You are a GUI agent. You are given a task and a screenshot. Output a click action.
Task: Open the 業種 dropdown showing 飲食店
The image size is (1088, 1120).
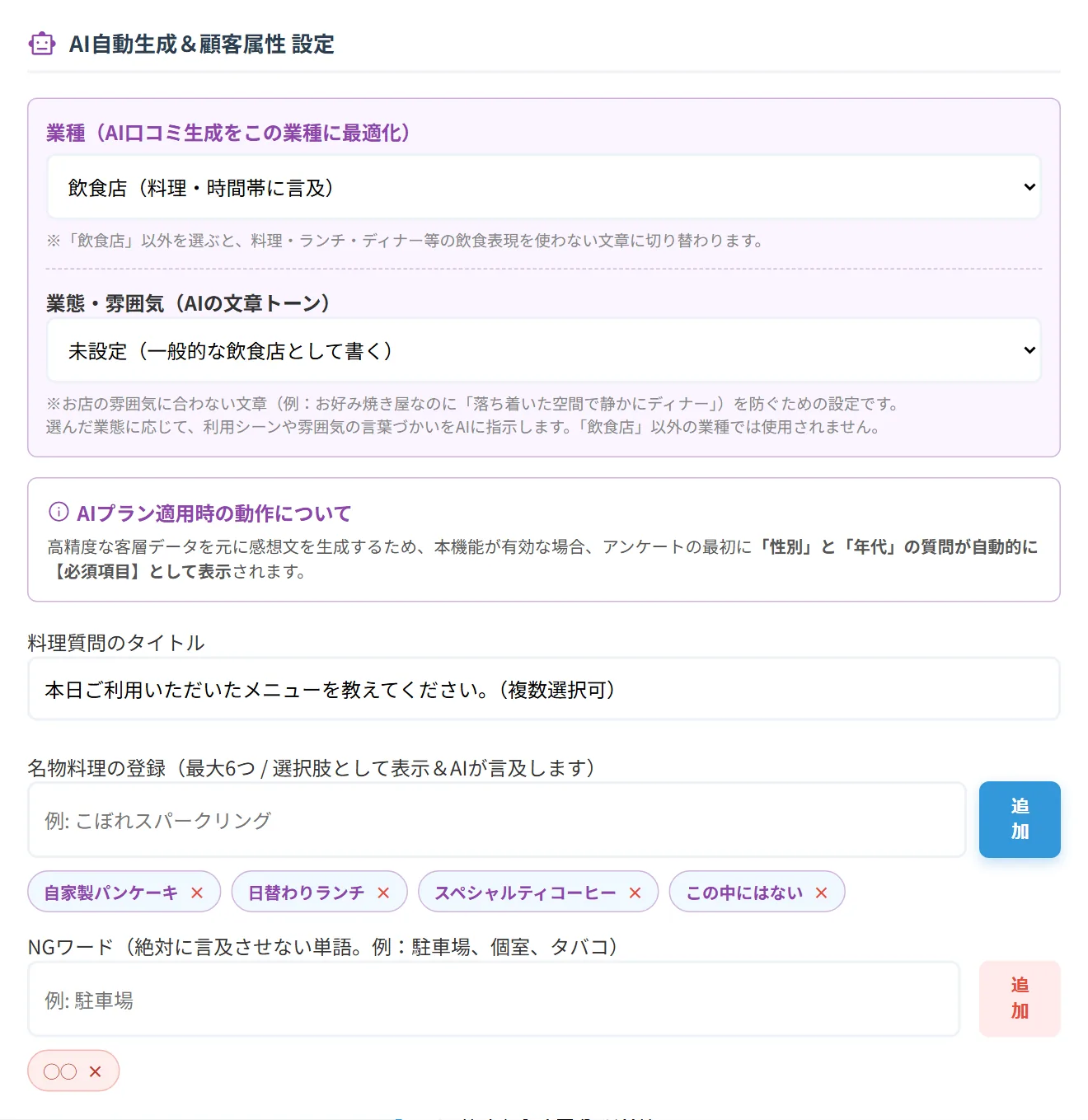tap(544, 187)
